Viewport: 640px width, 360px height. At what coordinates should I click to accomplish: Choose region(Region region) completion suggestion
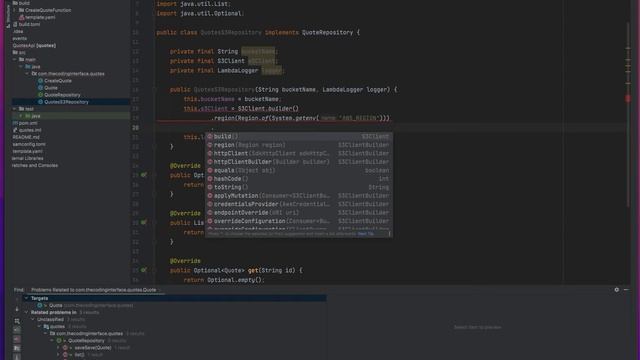[x=299, y=145]
